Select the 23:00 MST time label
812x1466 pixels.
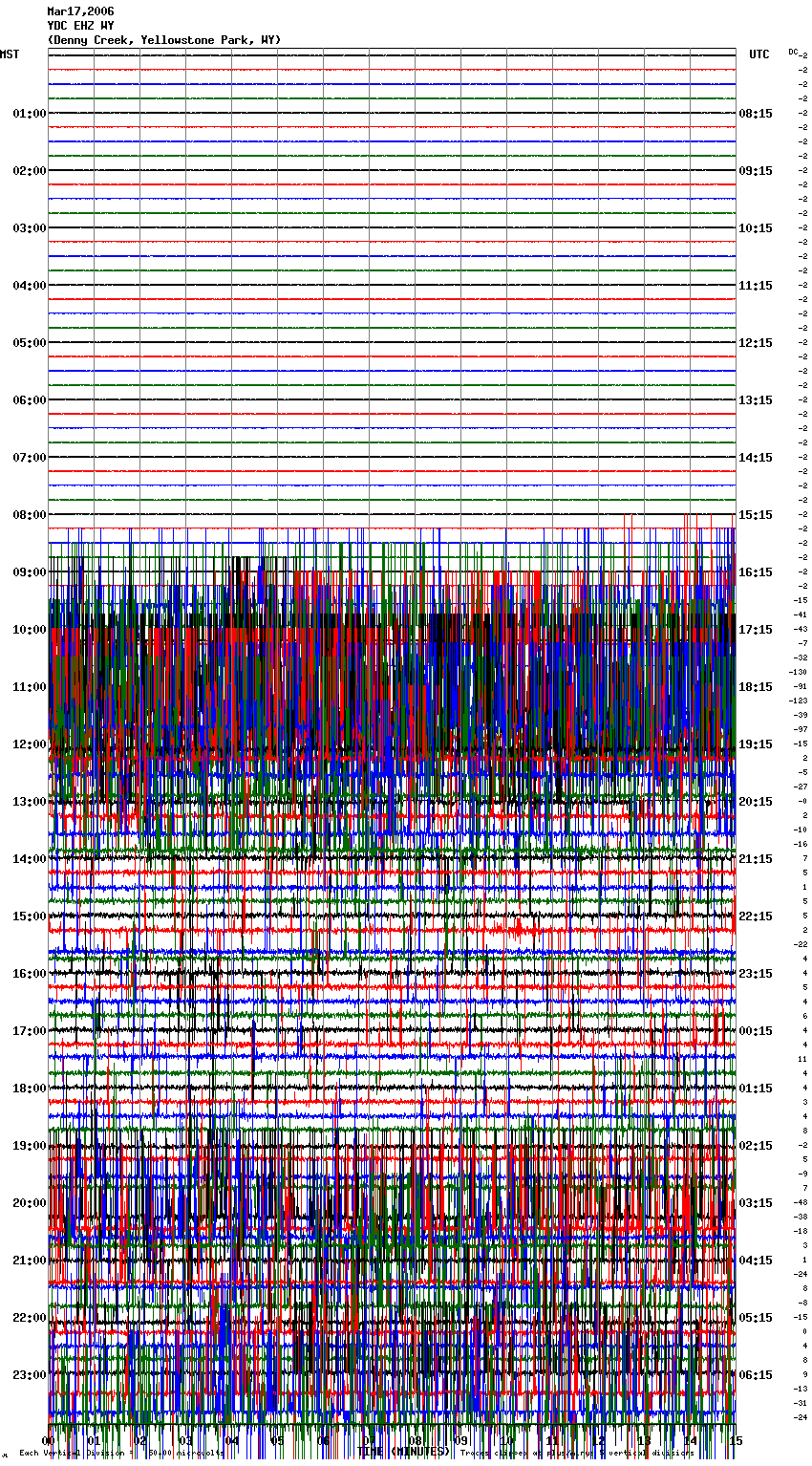coord(30,1375)
